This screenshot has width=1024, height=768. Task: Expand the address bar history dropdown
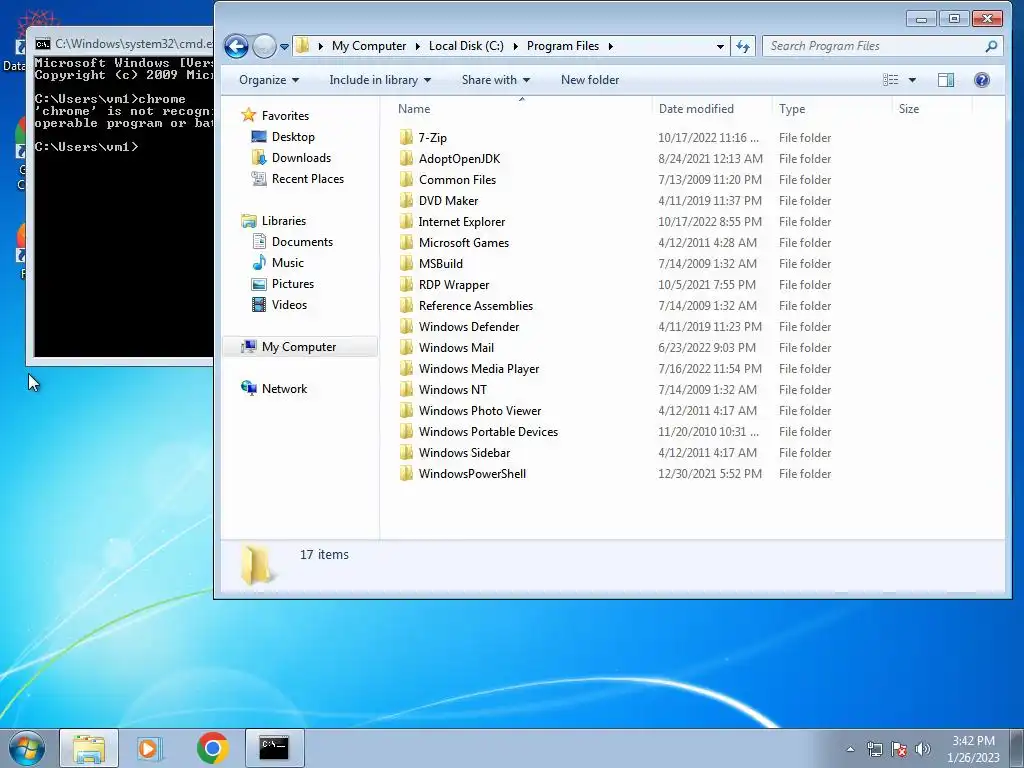tap(720, 46)
